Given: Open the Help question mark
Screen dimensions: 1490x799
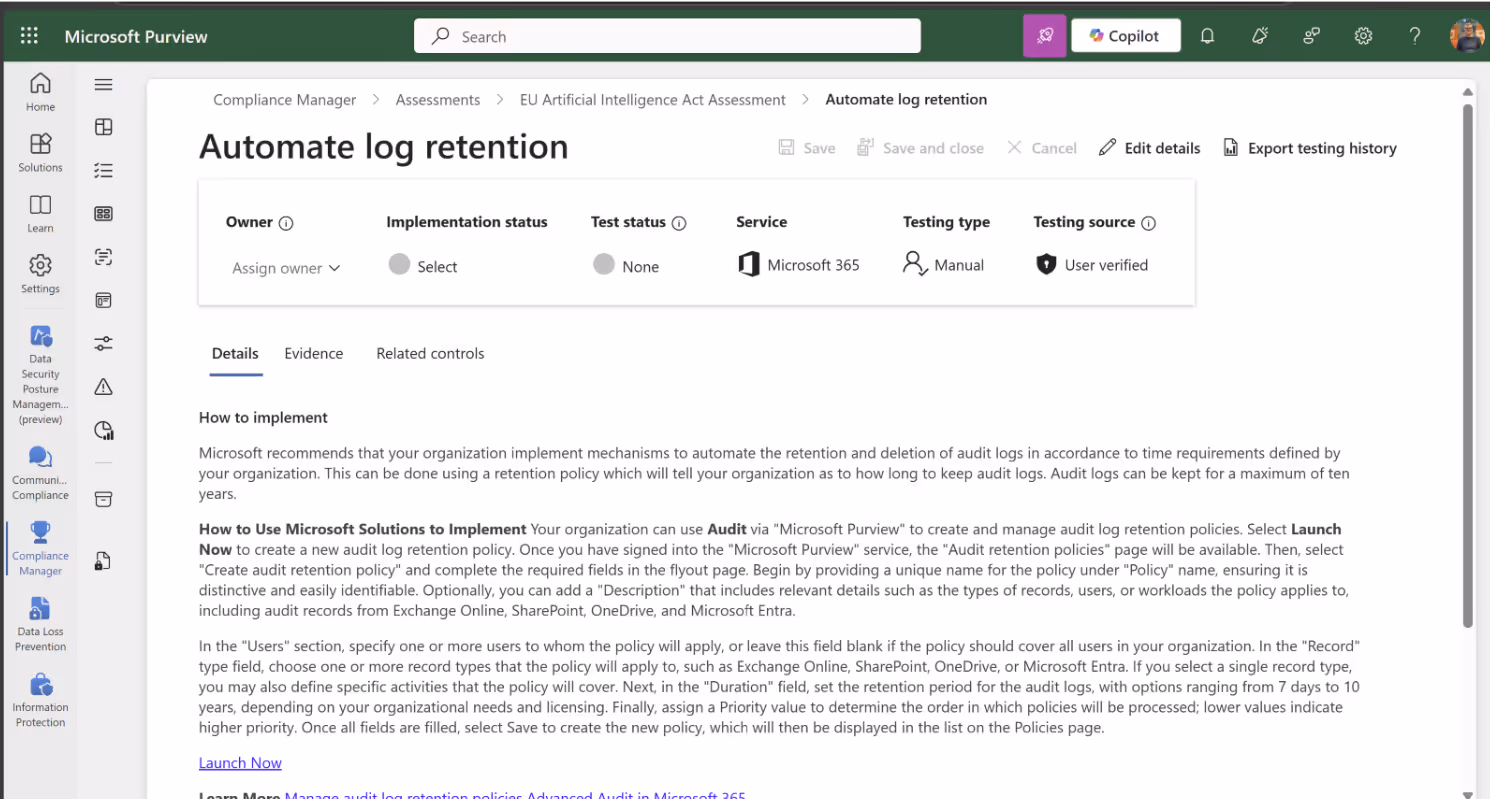Looking at the screenshot, I should [1414, 36].
